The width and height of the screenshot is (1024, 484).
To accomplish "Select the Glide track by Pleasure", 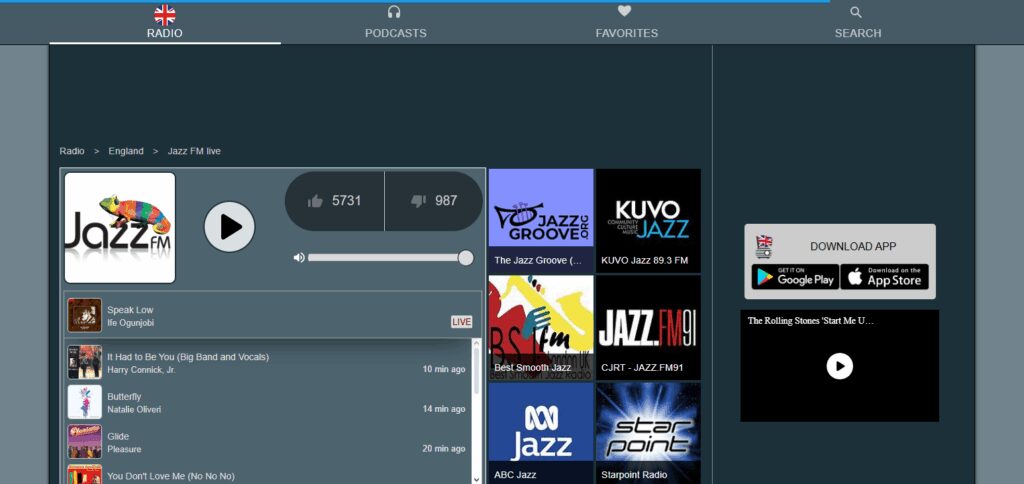I will click(x=268, y=442).
